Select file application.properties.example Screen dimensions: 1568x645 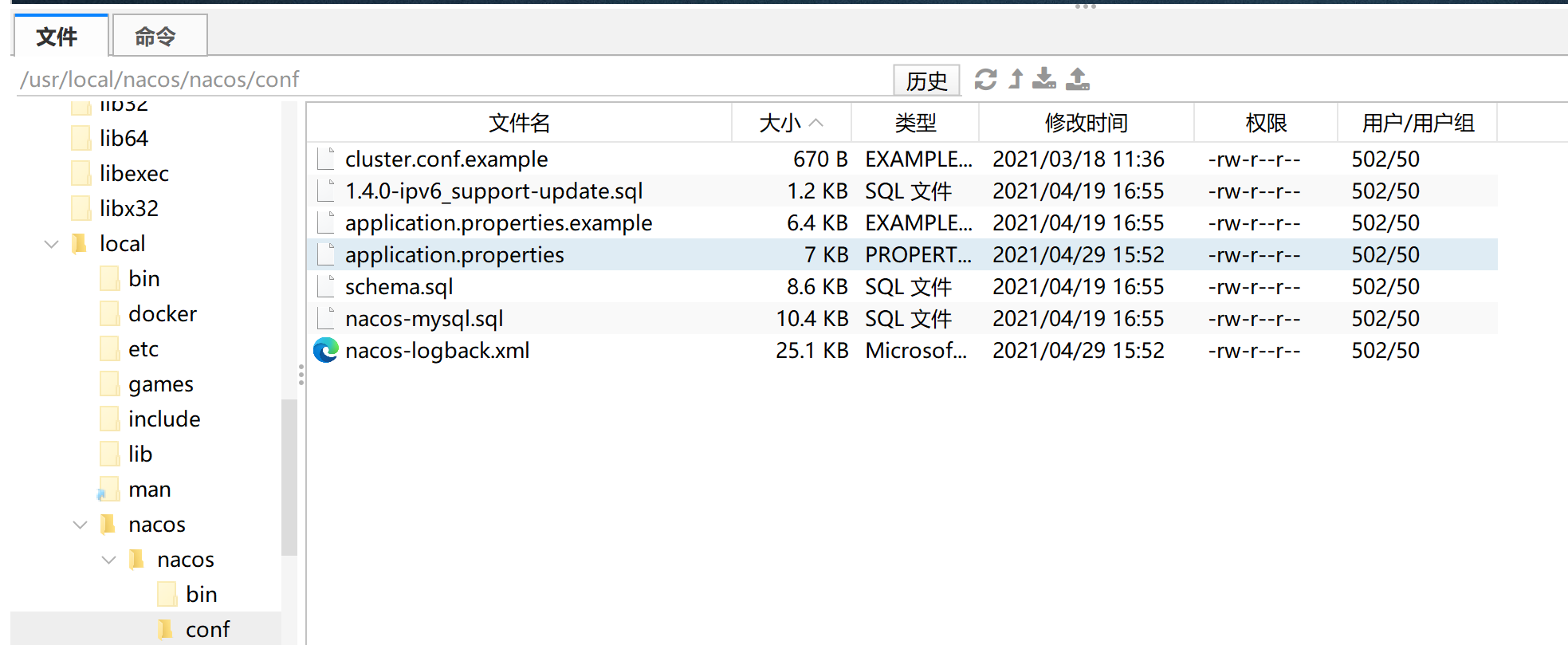coord(499,223)
